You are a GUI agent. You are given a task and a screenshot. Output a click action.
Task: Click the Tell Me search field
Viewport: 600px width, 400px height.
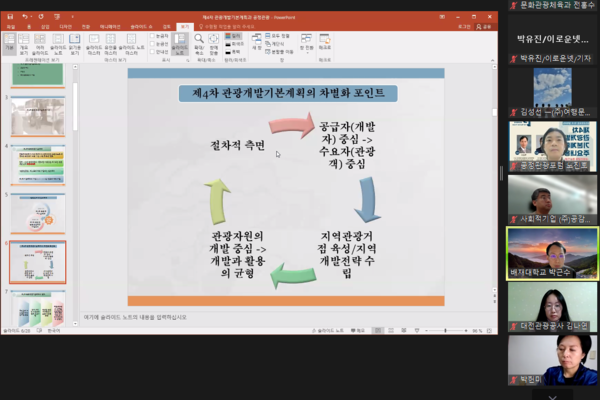[x=227, y=27]
